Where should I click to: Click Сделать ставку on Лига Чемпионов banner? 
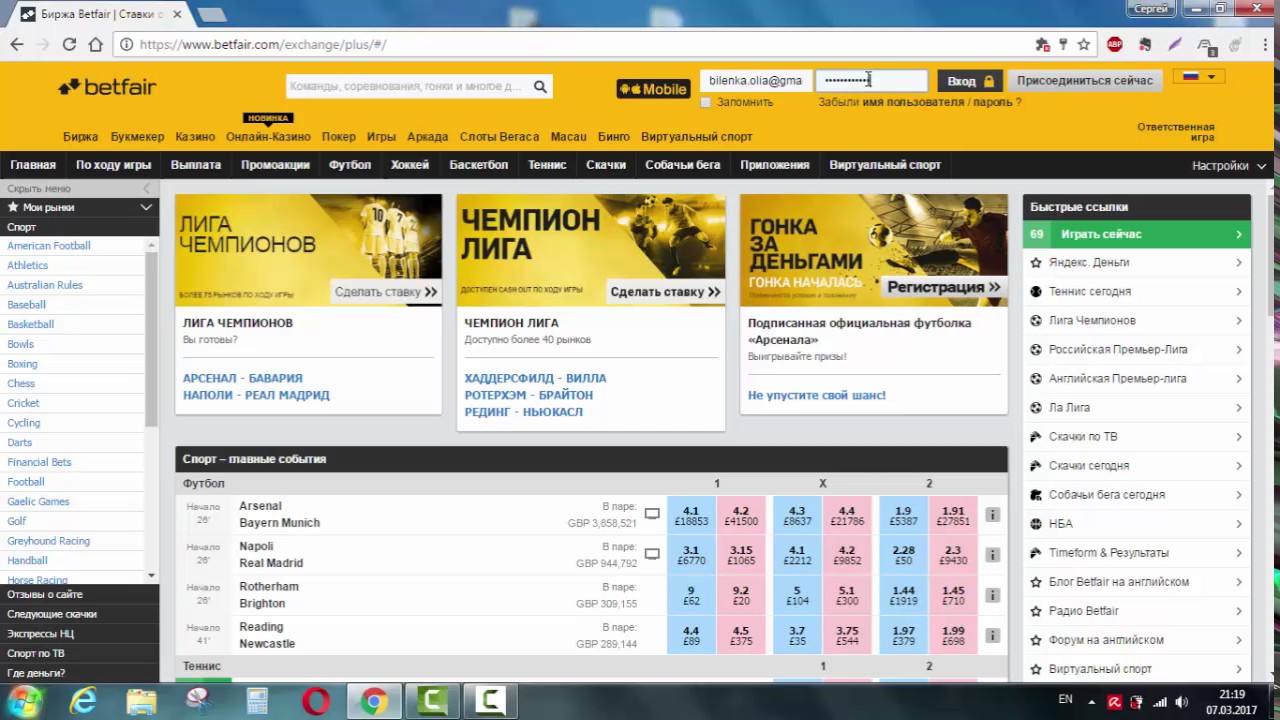[386, 292]
